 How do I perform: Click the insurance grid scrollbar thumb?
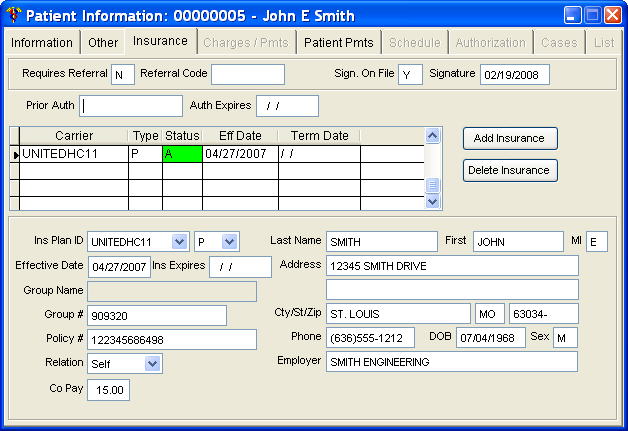coord(432,185)
